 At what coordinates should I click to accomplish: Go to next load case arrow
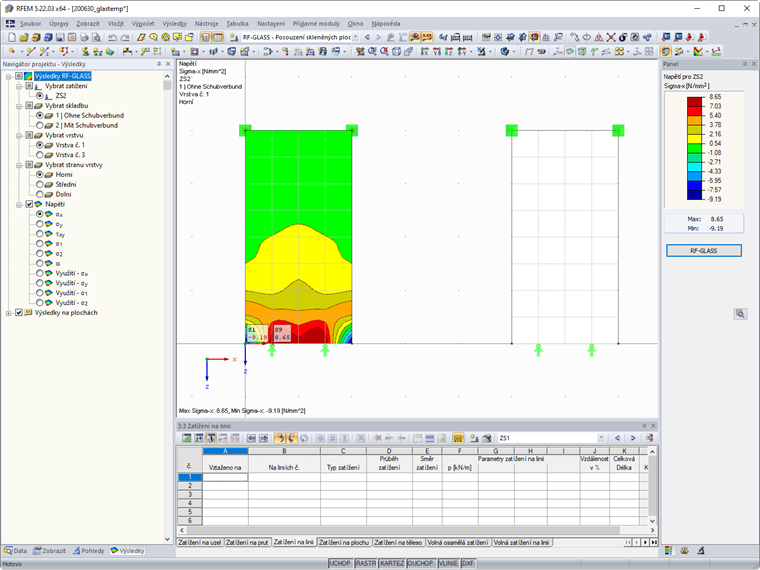point(379,37)
